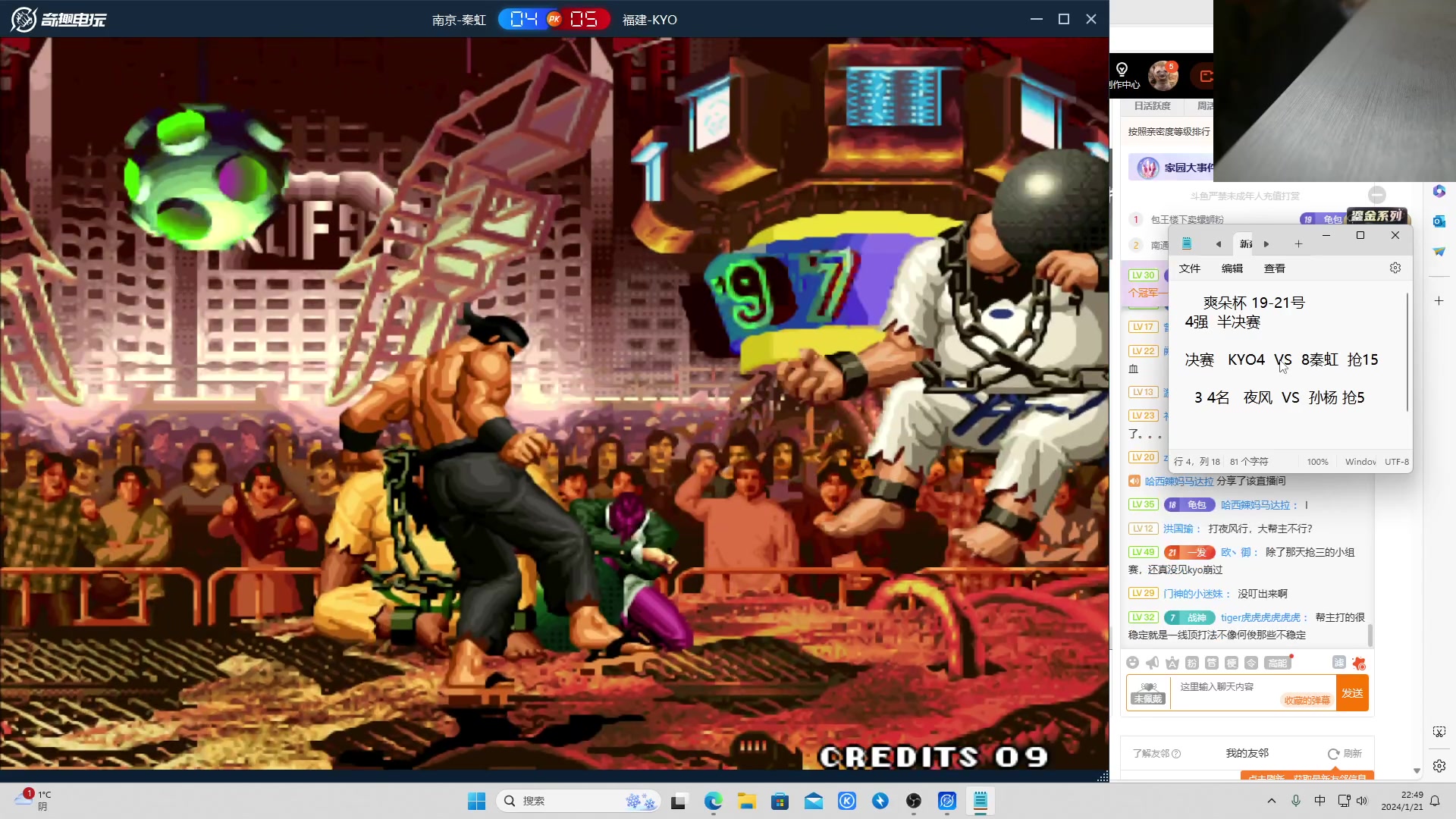Add a sidebar app with plus icon
The height and width of the screenshot is (819, 1456).
tap(1439, 301)
